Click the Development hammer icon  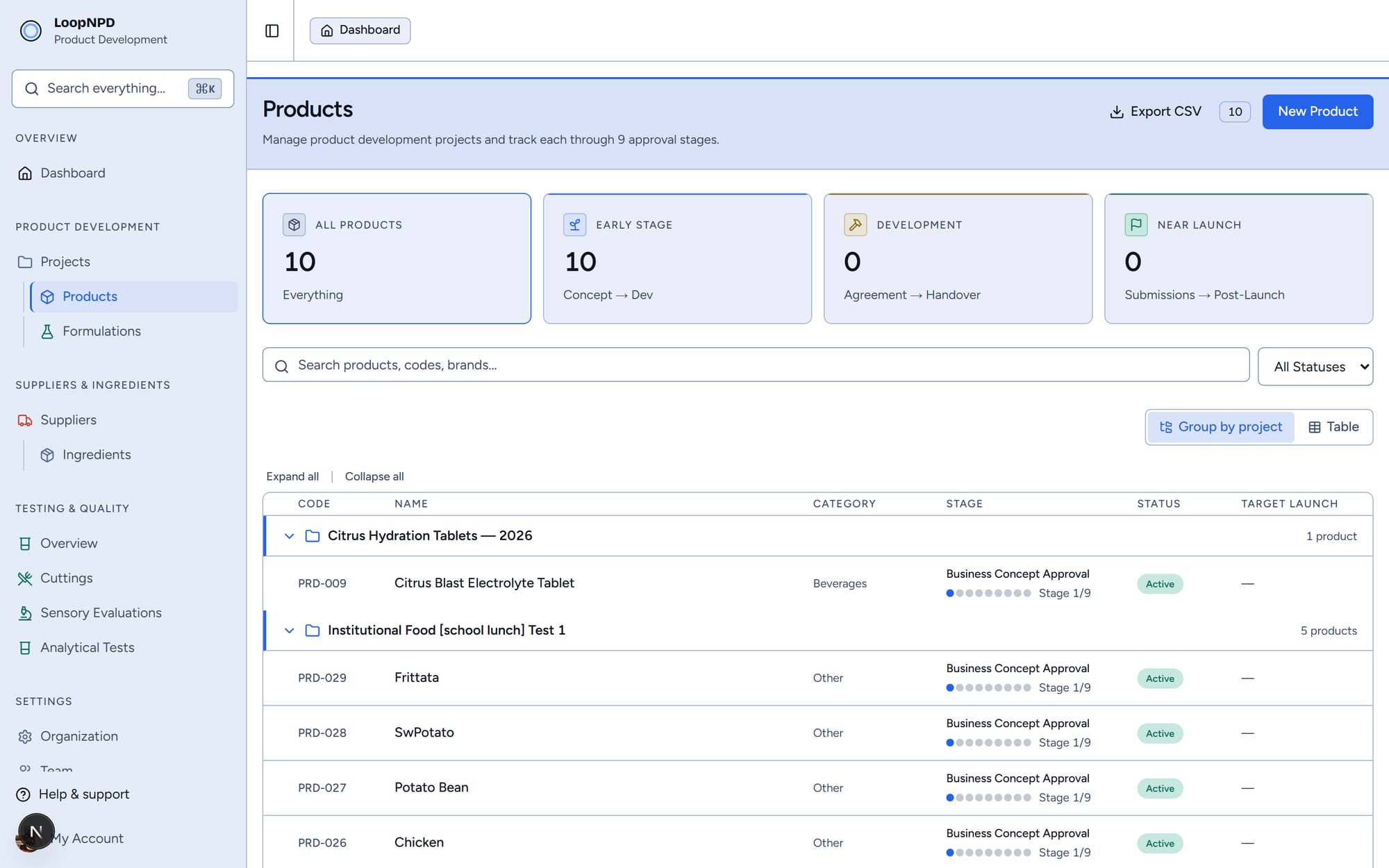[856, 225]
